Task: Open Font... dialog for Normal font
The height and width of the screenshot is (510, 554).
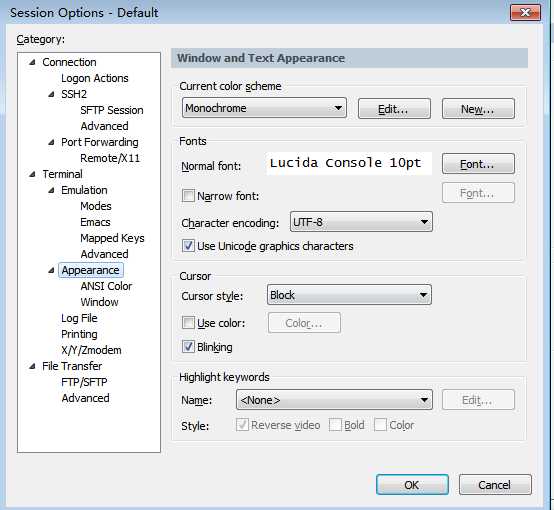Action: [478, 164]
